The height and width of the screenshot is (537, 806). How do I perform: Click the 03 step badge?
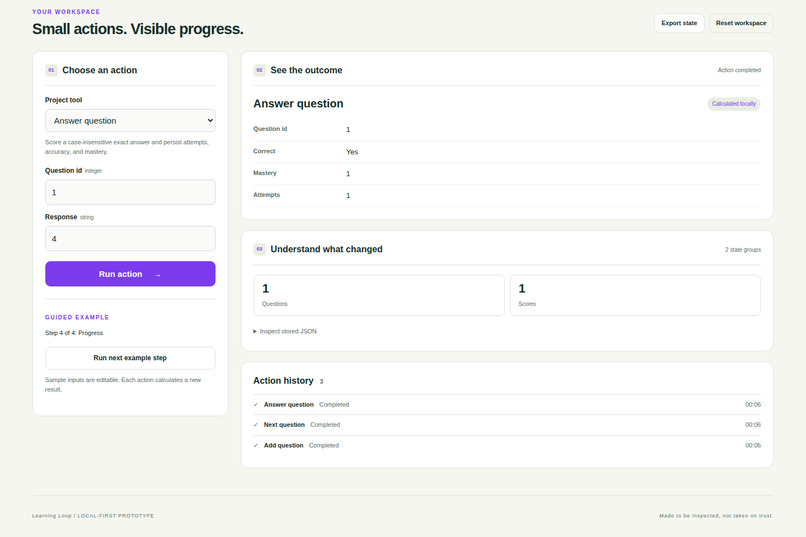(x=259, y=249)
